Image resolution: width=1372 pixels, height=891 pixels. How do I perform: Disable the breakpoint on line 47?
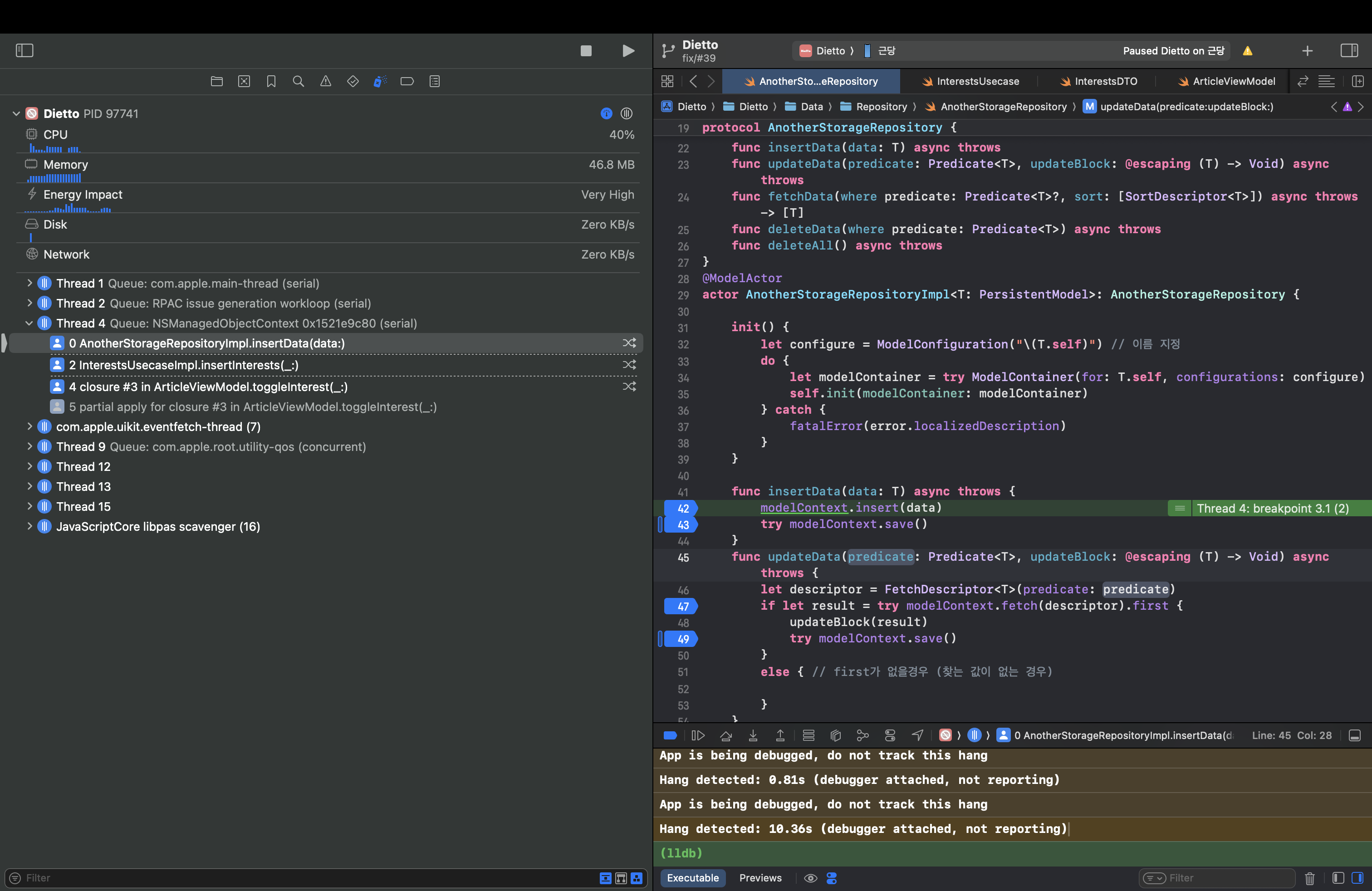[682, 606]
